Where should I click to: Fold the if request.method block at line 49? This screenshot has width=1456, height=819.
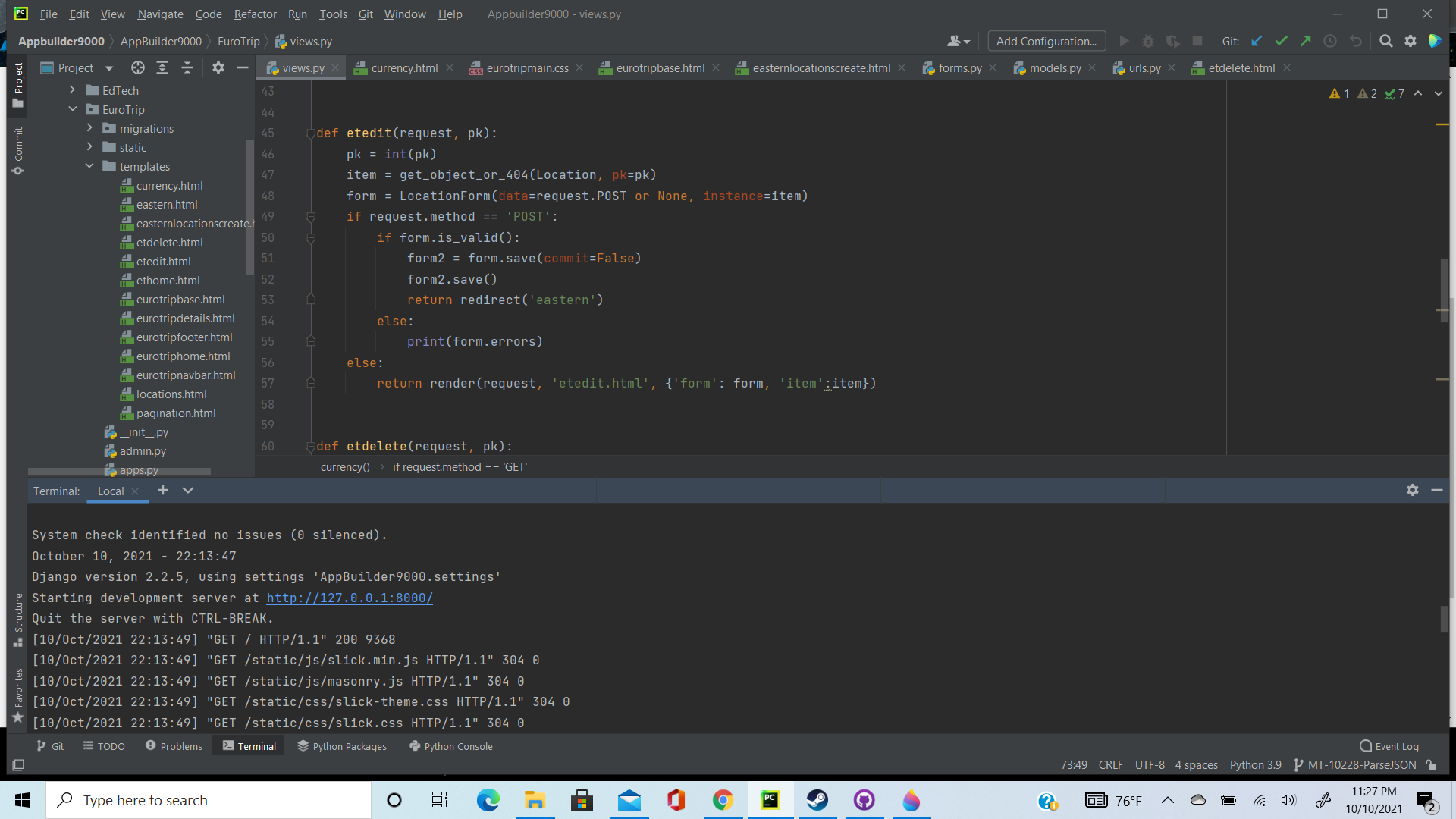(311, 217)
